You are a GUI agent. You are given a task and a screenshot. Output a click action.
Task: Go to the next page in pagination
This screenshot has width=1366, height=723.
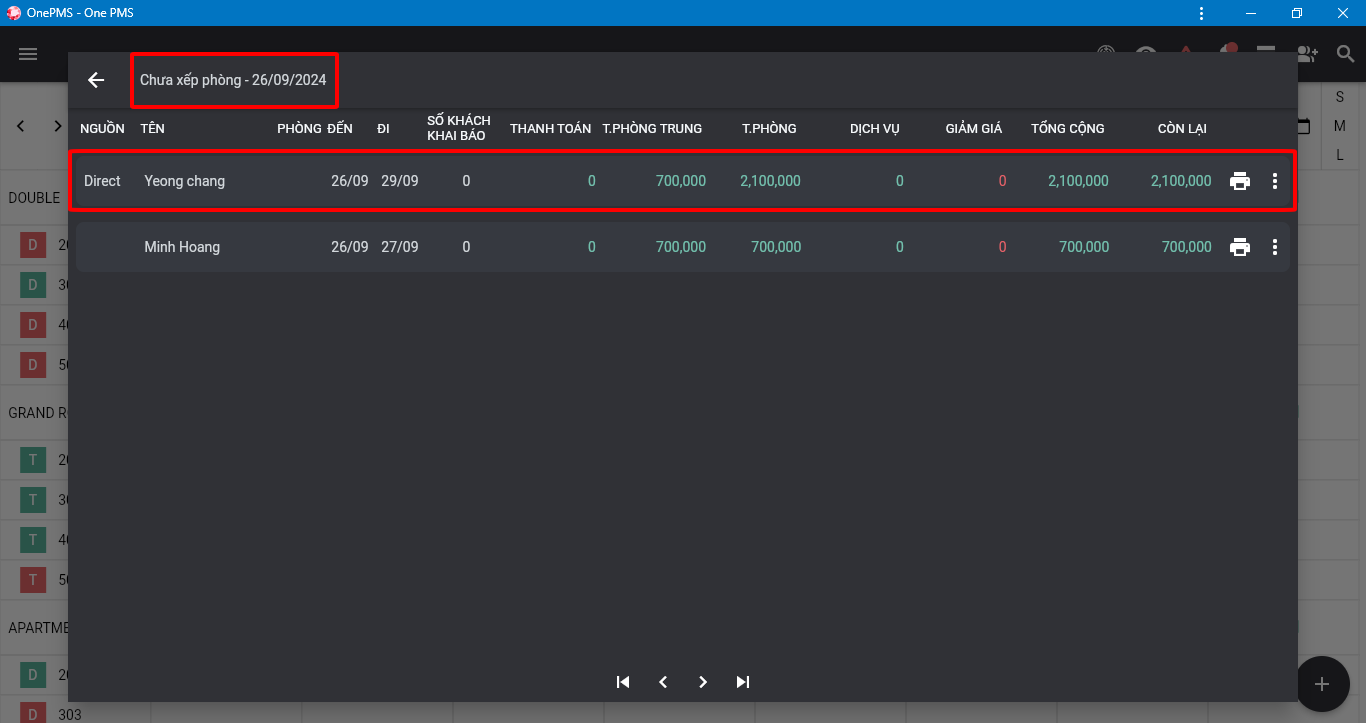[x=703, y=682]
